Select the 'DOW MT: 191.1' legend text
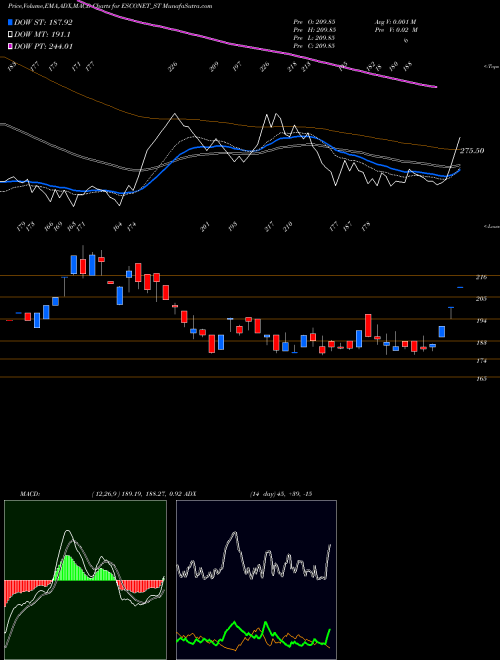The height and width of the screenshot is (660, 500). coord(42,35)
